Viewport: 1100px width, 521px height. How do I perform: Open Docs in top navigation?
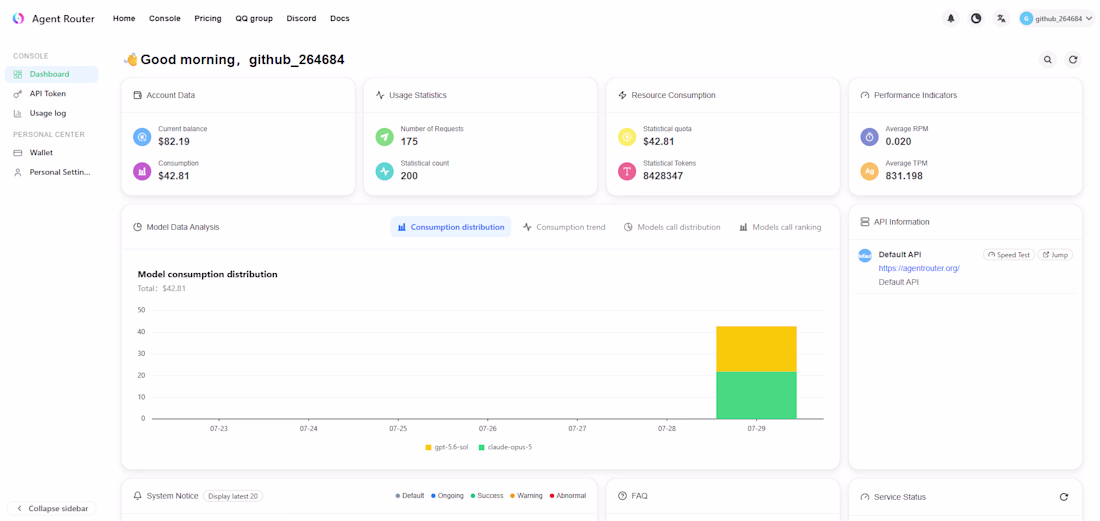tap(340, 19)
